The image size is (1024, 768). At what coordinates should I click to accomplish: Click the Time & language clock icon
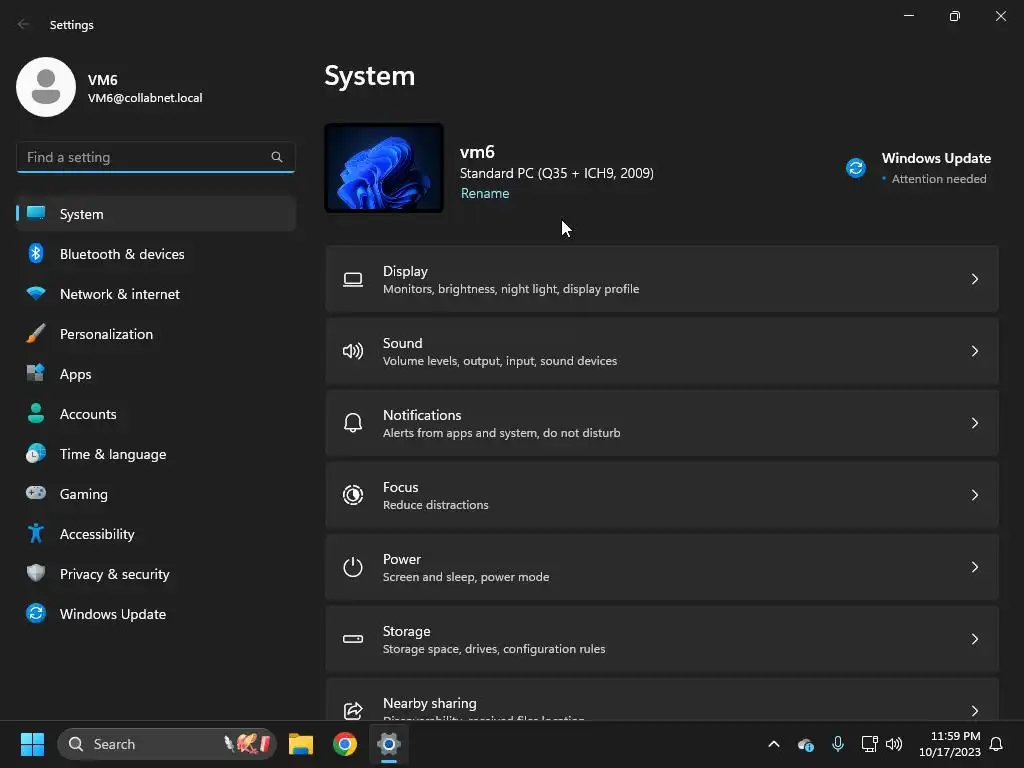[36, 453]
